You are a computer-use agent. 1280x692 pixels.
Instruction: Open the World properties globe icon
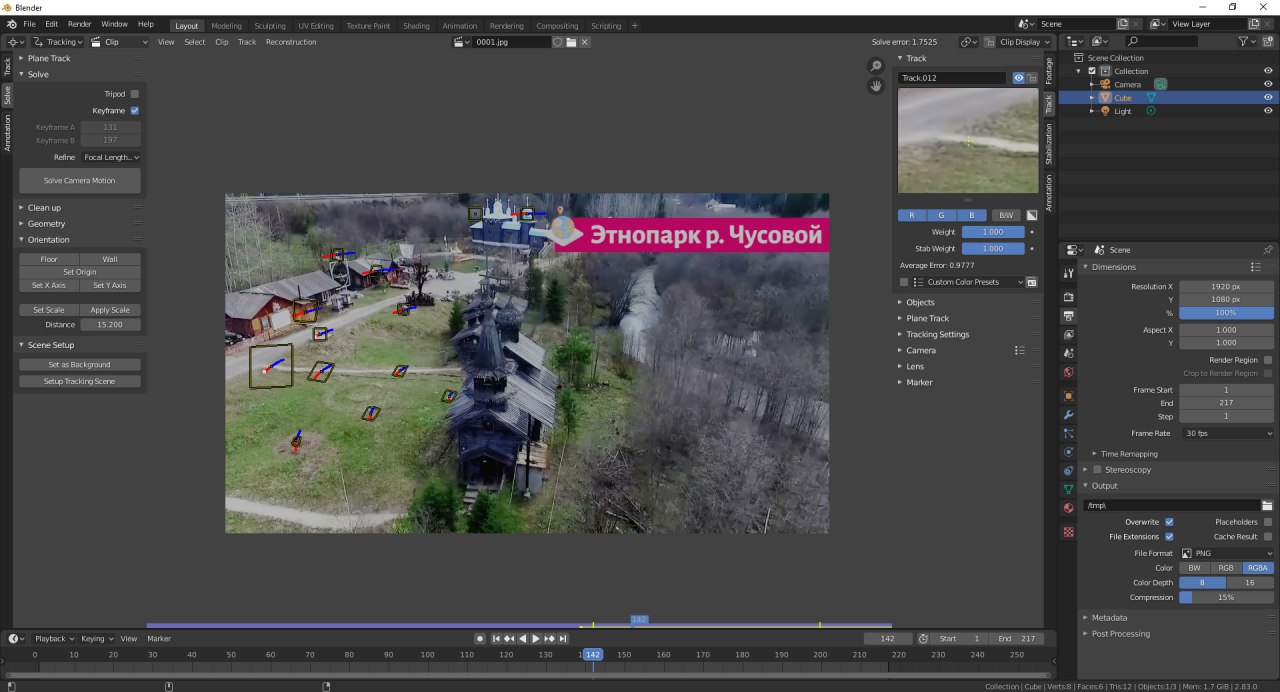(x=1068, y=373)
